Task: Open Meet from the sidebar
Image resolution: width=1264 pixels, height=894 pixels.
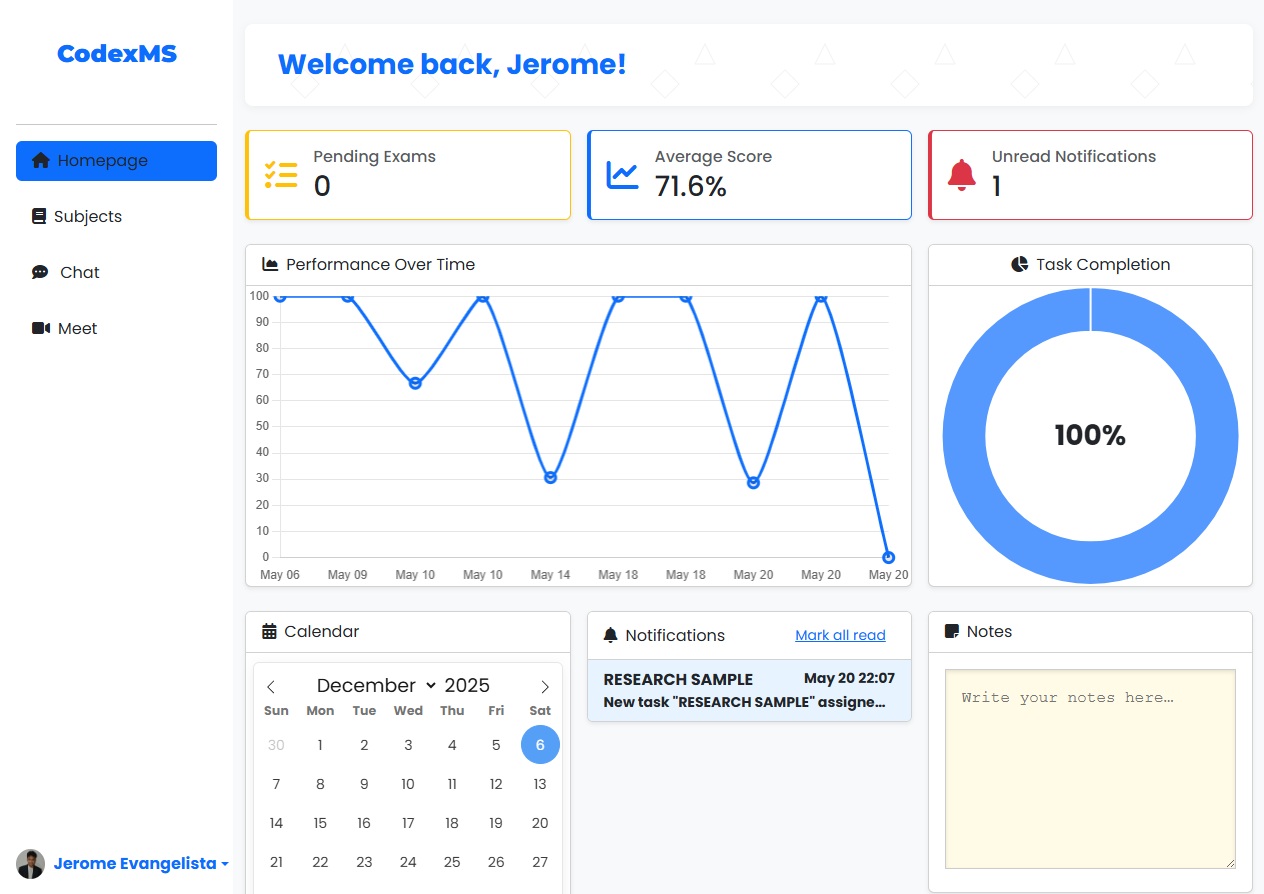Action: pyautogui.click(x=77, y=329)
